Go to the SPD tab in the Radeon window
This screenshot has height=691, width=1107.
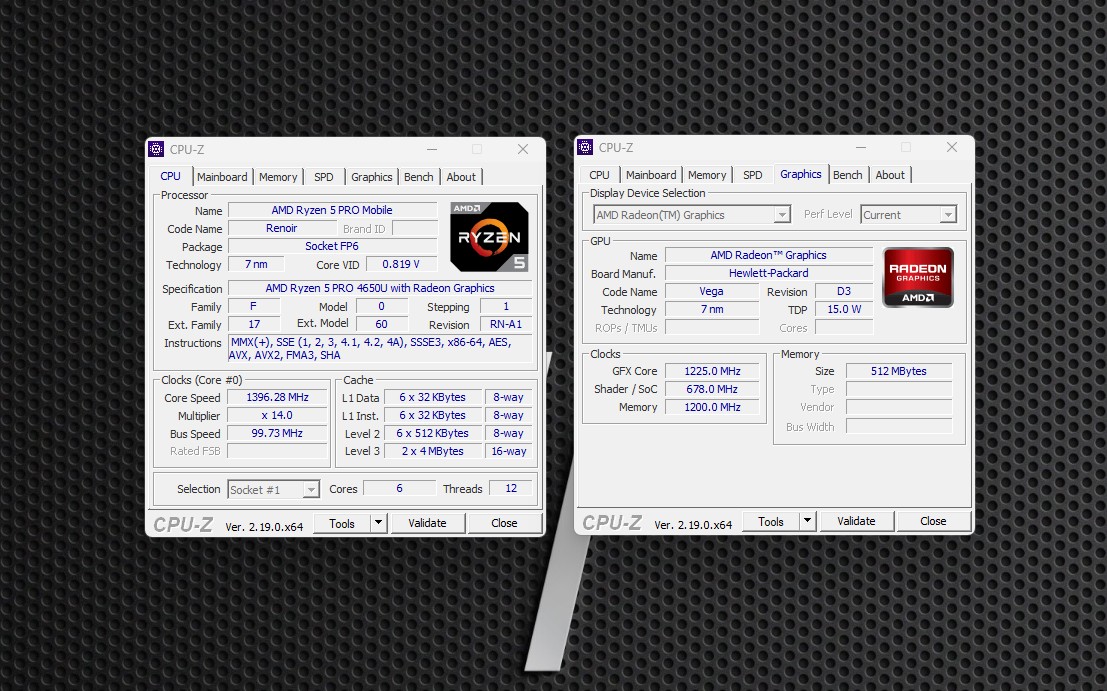tap(753, 175)
